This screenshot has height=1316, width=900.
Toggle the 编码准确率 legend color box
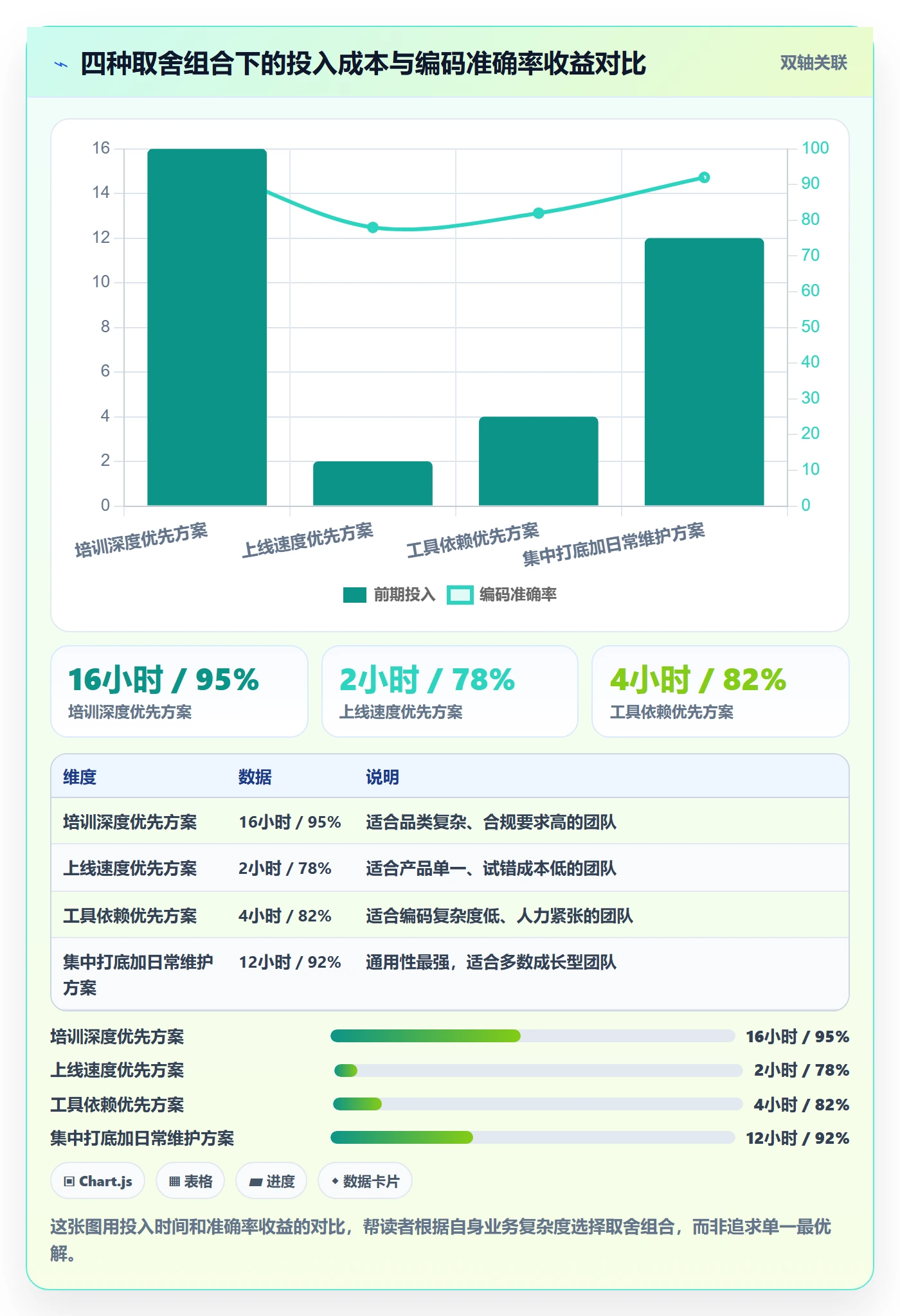pyautogui.click(x=460, y=594)
